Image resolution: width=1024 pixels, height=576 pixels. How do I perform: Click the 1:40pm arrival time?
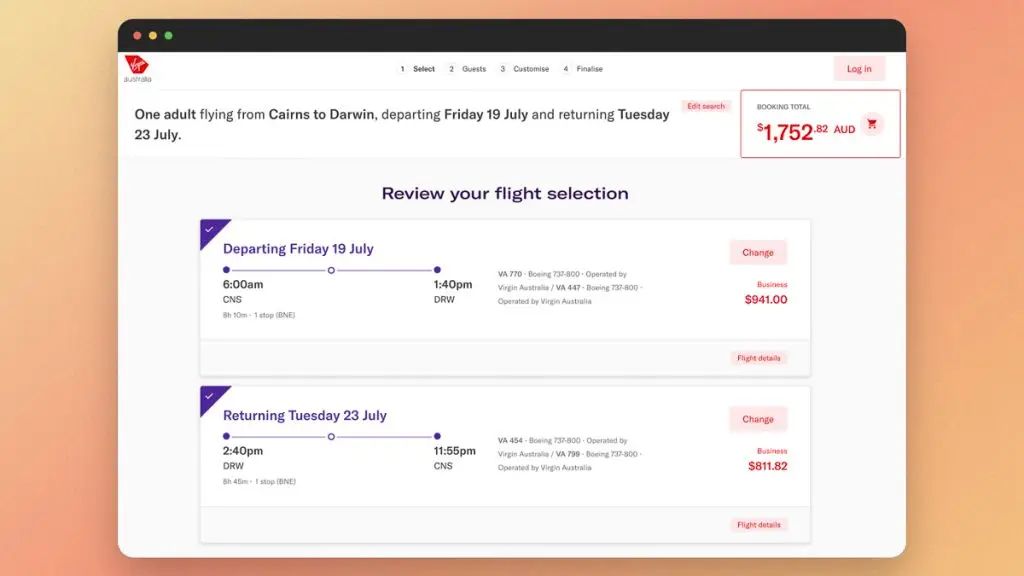(x=453, y=284)
